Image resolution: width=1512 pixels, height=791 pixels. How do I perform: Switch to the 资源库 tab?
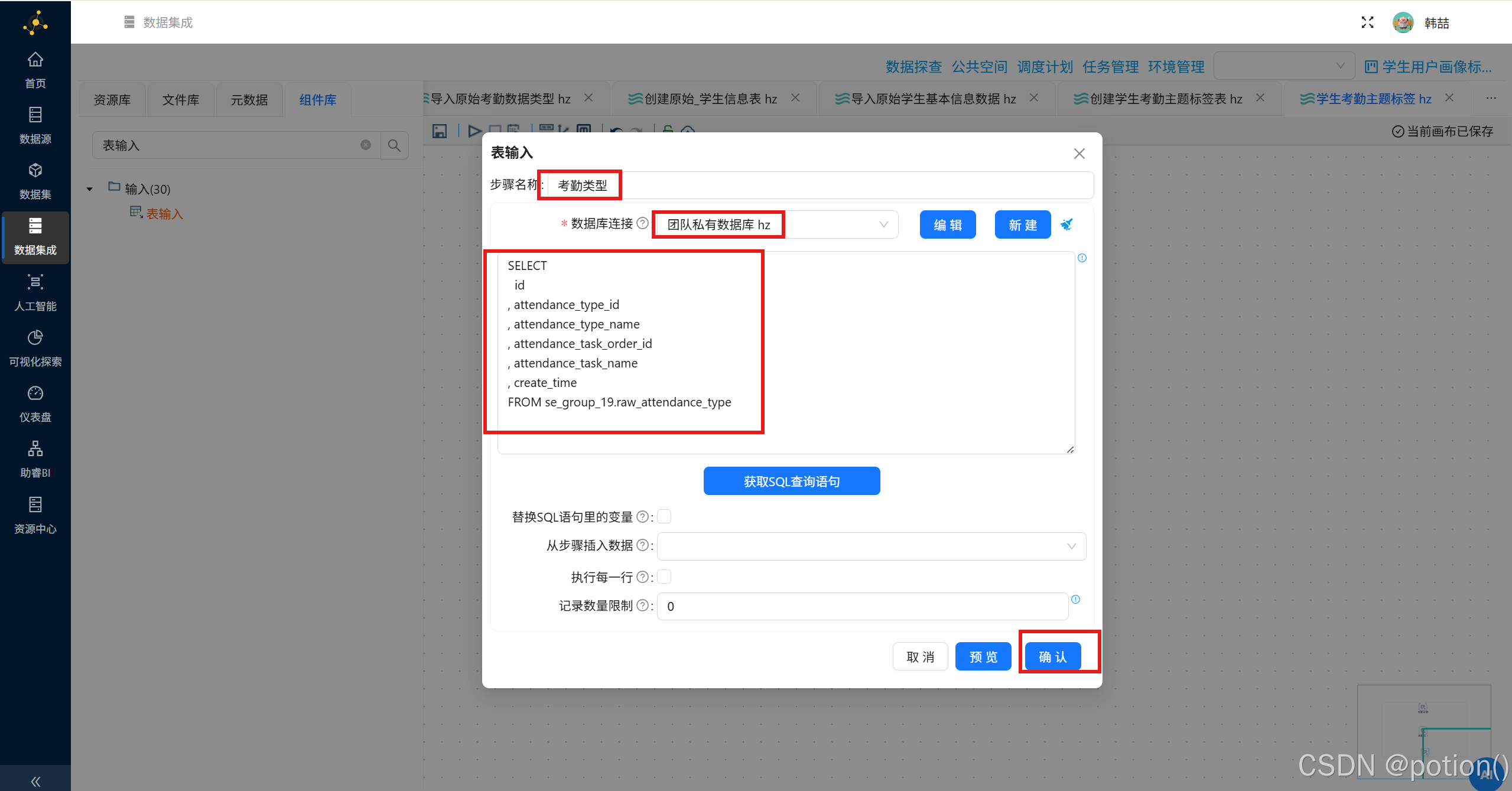112,100
